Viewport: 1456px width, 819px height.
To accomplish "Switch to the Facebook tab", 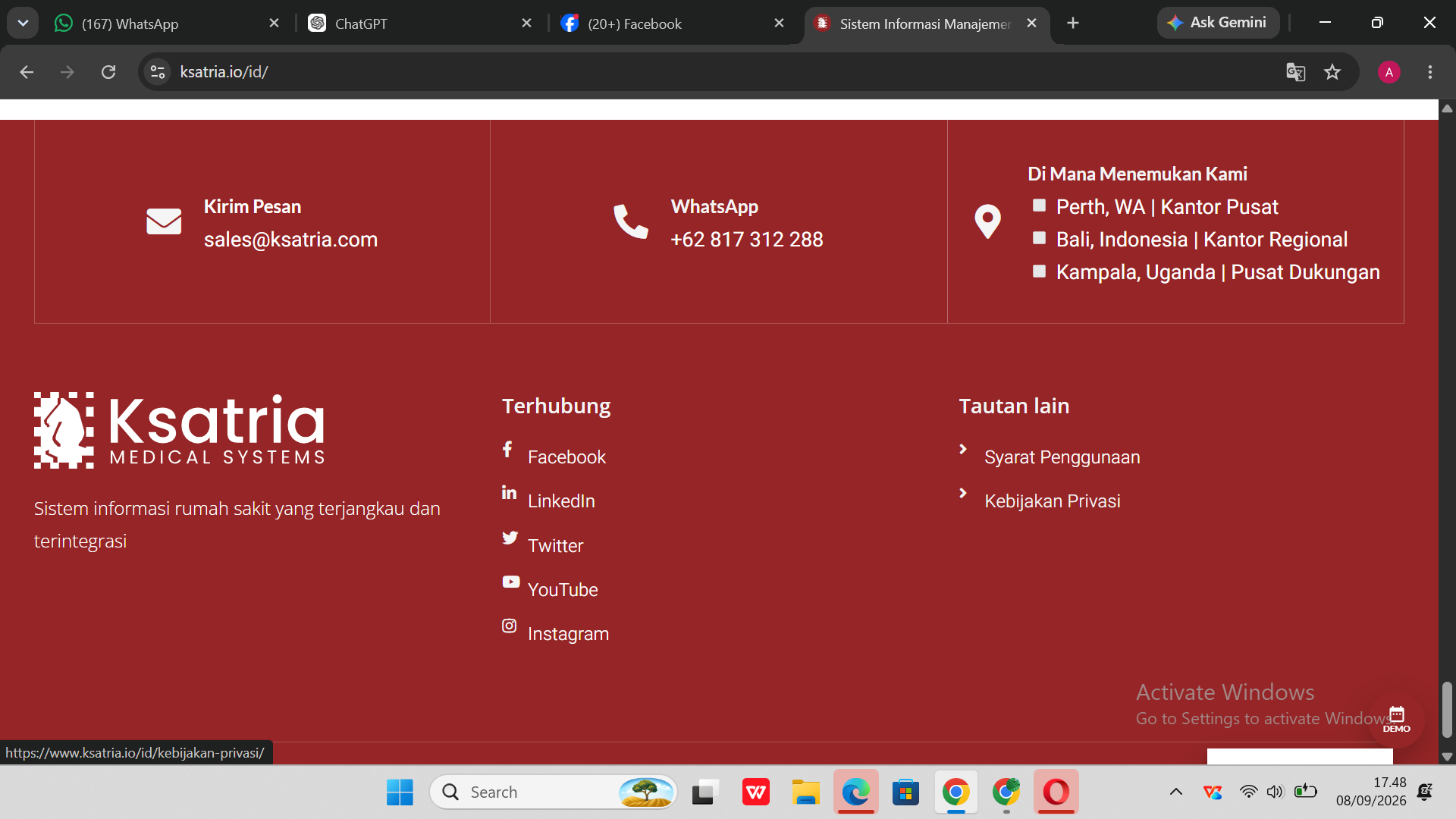I will click(673, 24).
